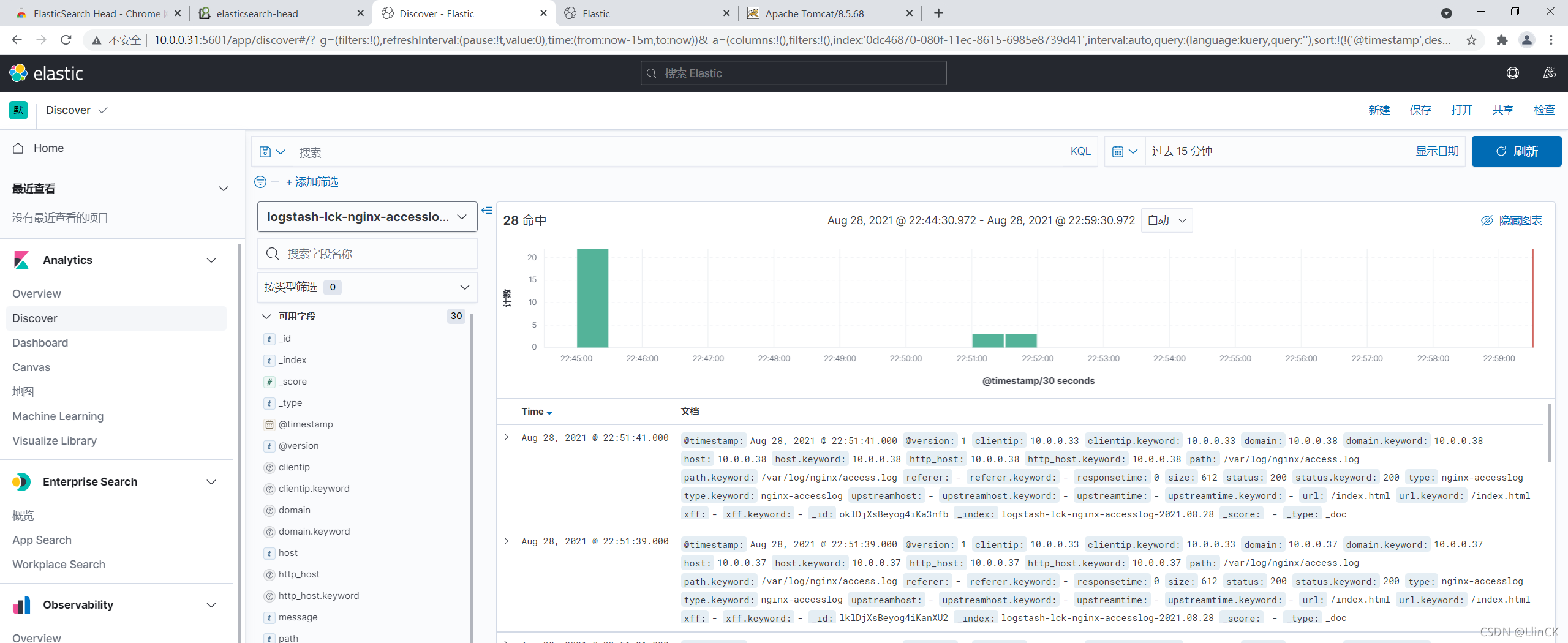Collapse the 最近查看 section

pyautogui.click(x=224, y=189)
